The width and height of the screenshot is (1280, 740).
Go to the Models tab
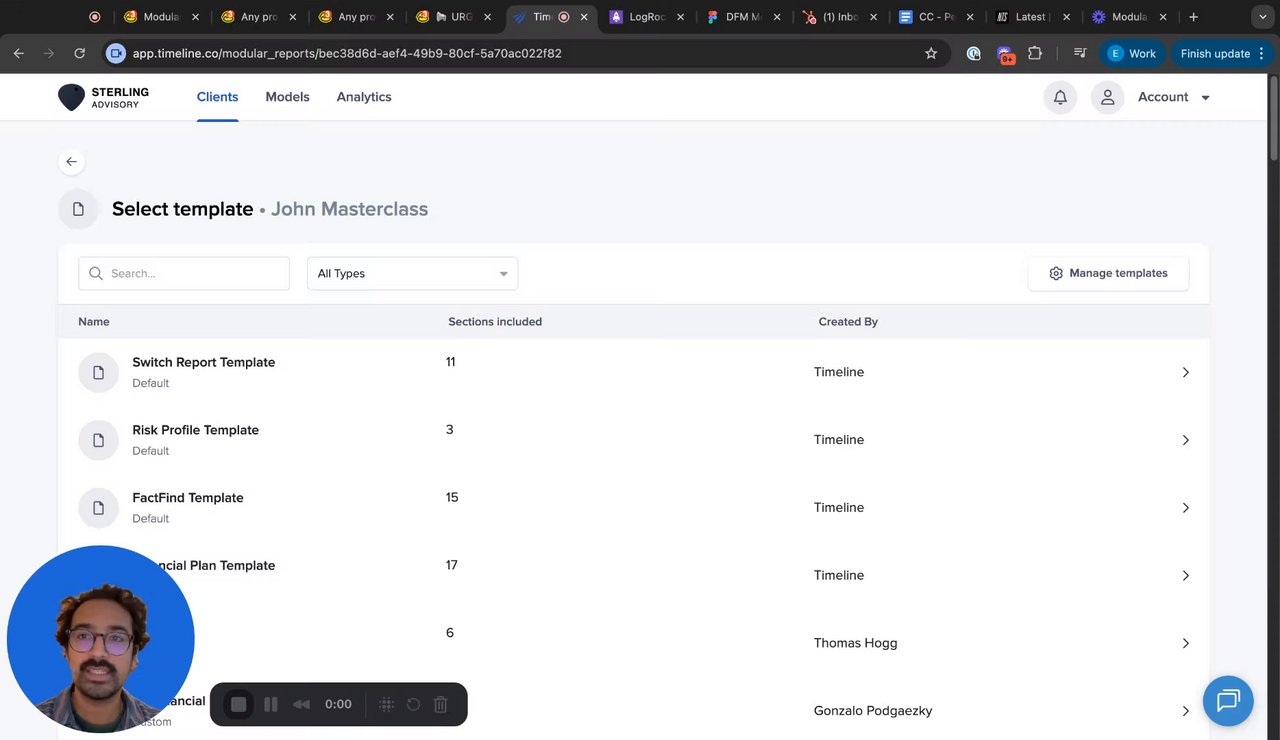click(287, 97)
